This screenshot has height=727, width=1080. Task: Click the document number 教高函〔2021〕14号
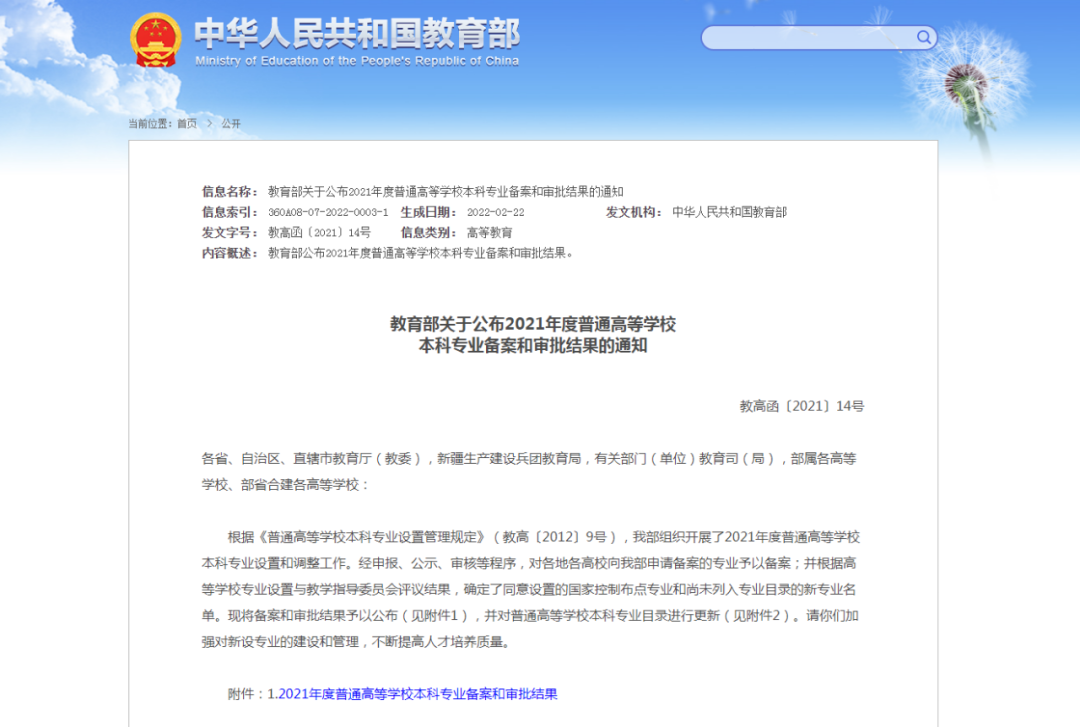pos(802,406)
